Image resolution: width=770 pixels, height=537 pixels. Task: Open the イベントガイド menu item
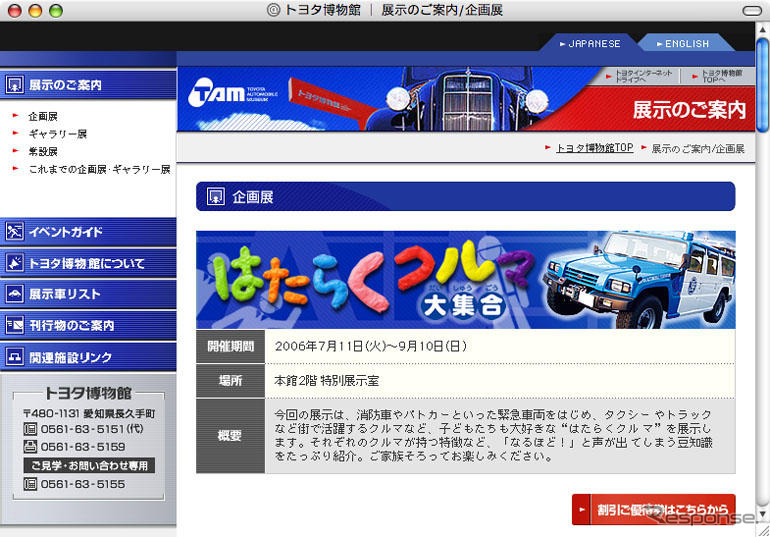88,232
